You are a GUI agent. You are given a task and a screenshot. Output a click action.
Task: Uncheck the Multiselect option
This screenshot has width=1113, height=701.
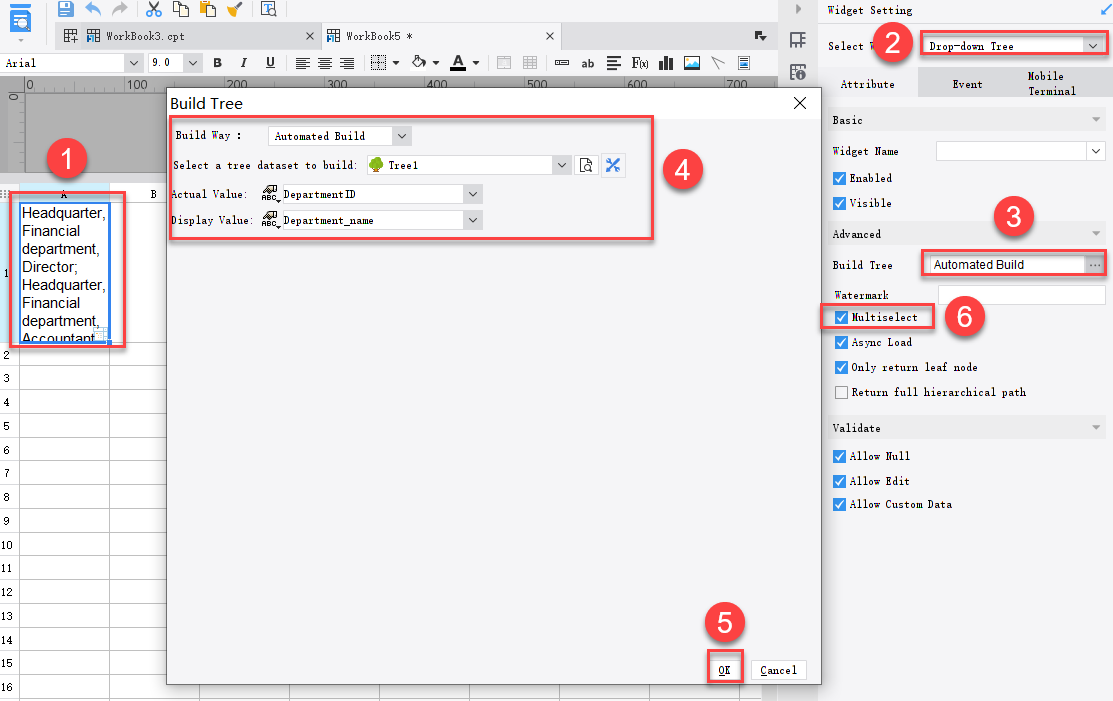click(841, 317)
